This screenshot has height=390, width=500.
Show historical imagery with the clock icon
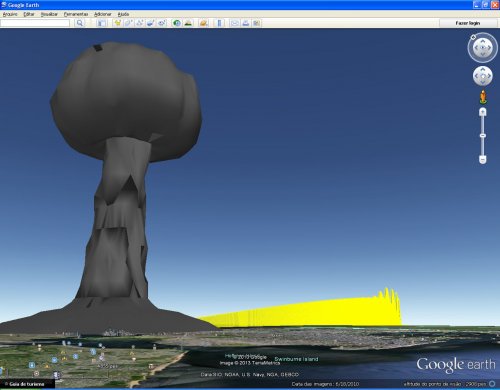[177, 23]
